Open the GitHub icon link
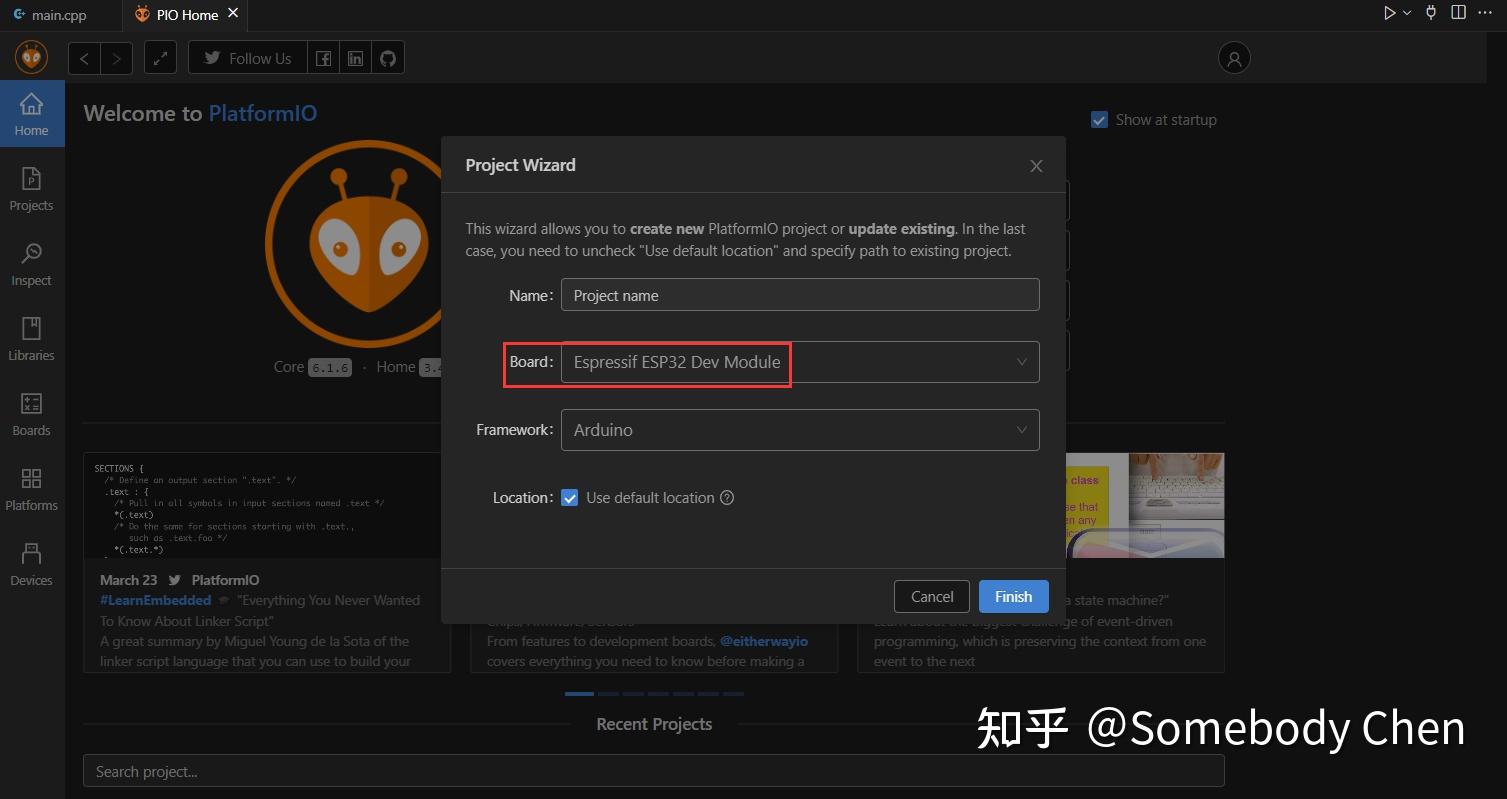The width and height of the screenshot is (1507, 799). pos(388,58)
